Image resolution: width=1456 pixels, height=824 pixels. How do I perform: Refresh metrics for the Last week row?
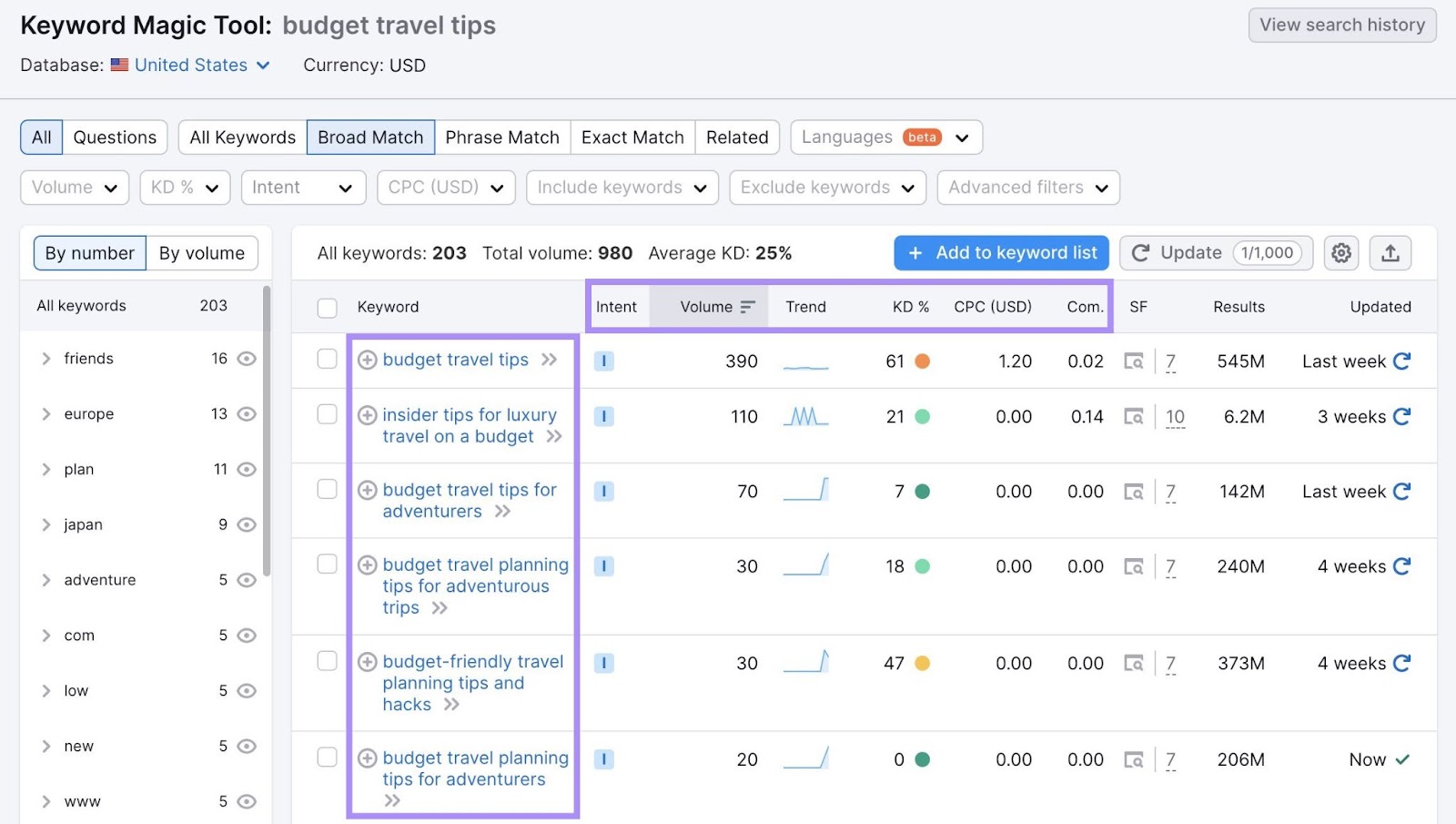(x=1402, y=361)
